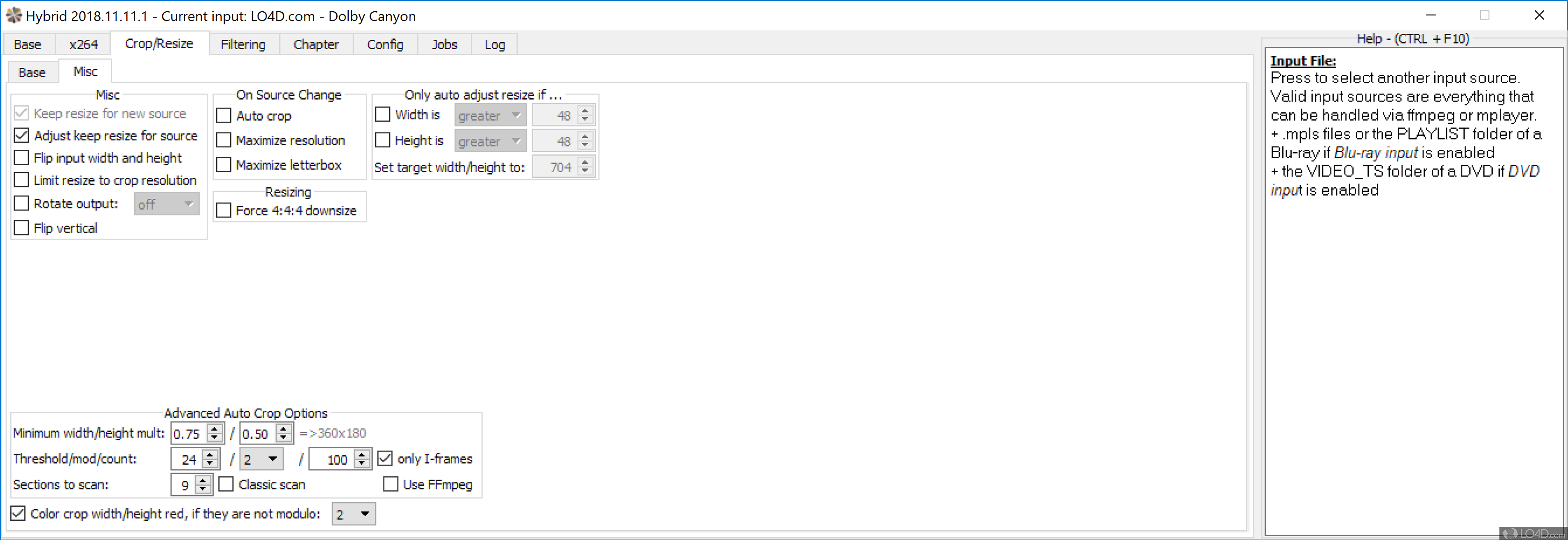Enable Classic scan in auto crop options
This screenshot has height=540, width=1568.
click(x=226, y=484)
